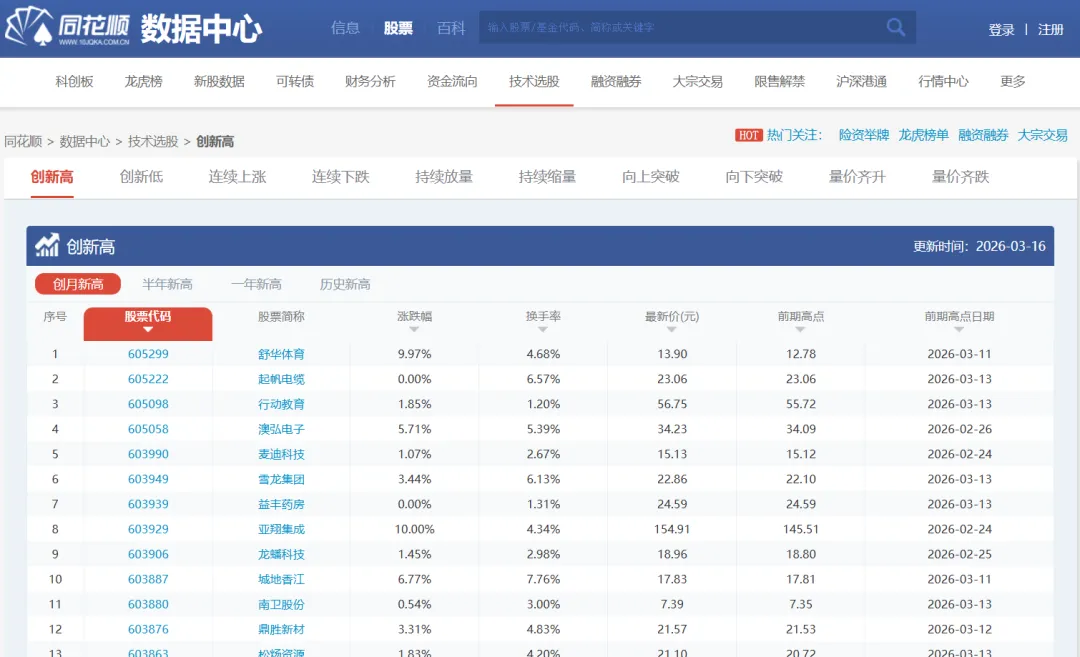Open stock name 澳弘电子
The width and height of the screenshot is (1080, 657).
(x=281, y=429)
